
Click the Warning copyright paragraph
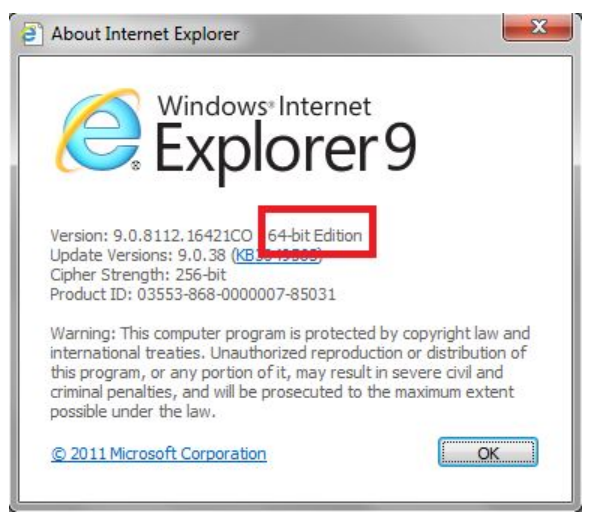(x=290, y=373)
